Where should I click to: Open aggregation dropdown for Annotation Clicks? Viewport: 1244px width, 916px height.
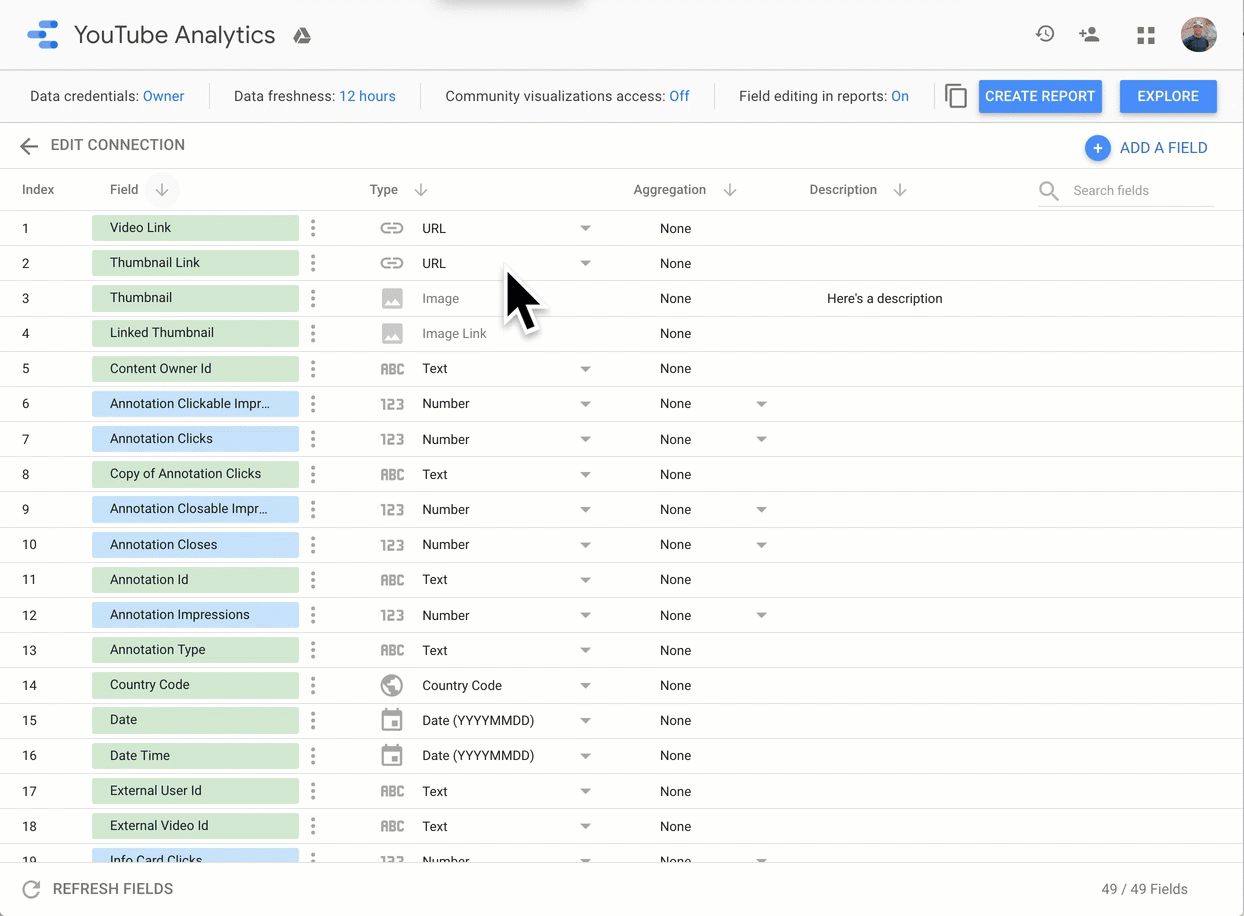(761, 439)
